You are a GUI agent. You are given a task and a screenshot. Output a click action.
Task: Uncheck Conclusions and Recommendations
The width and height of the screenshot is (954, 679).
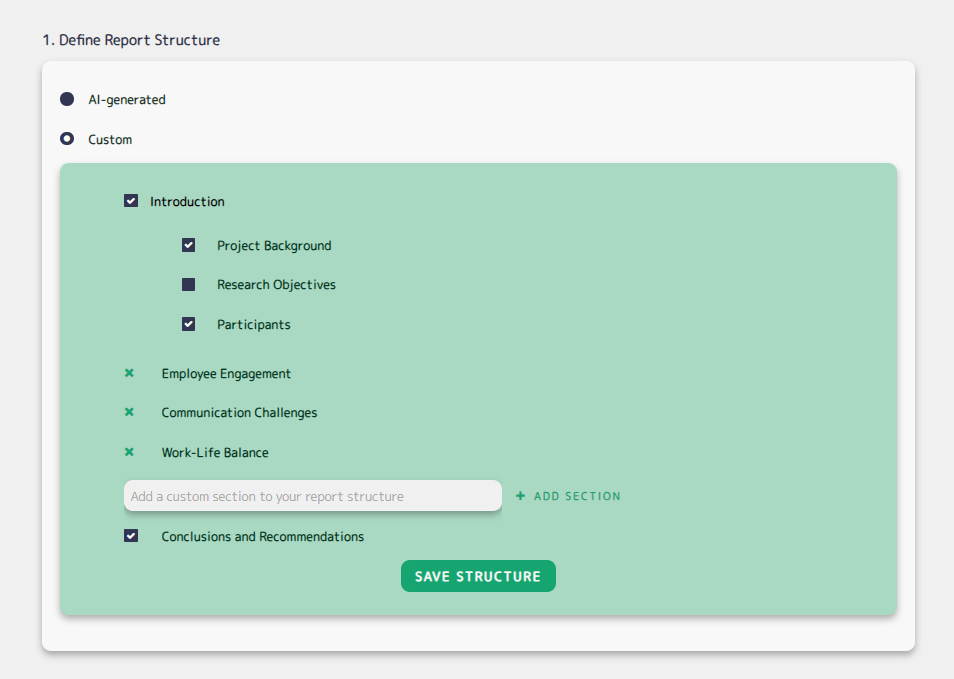pos(131,536)
